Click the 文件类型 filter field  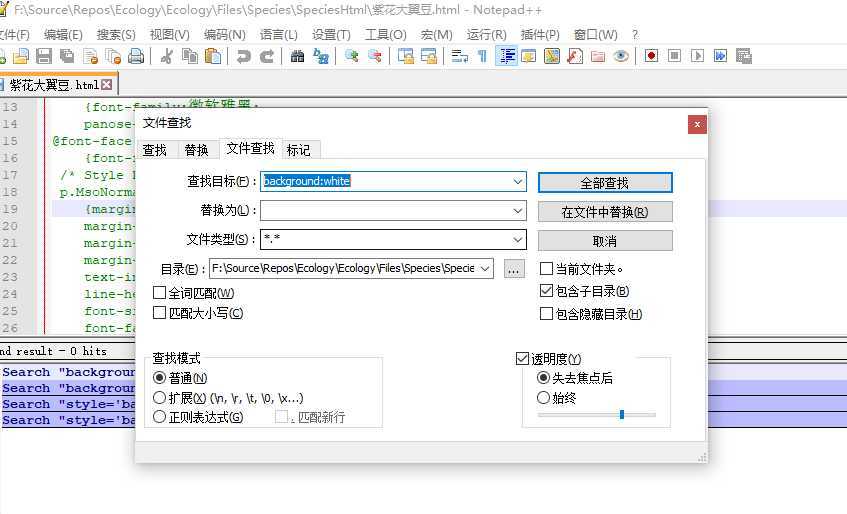click(x=393, y=239)
